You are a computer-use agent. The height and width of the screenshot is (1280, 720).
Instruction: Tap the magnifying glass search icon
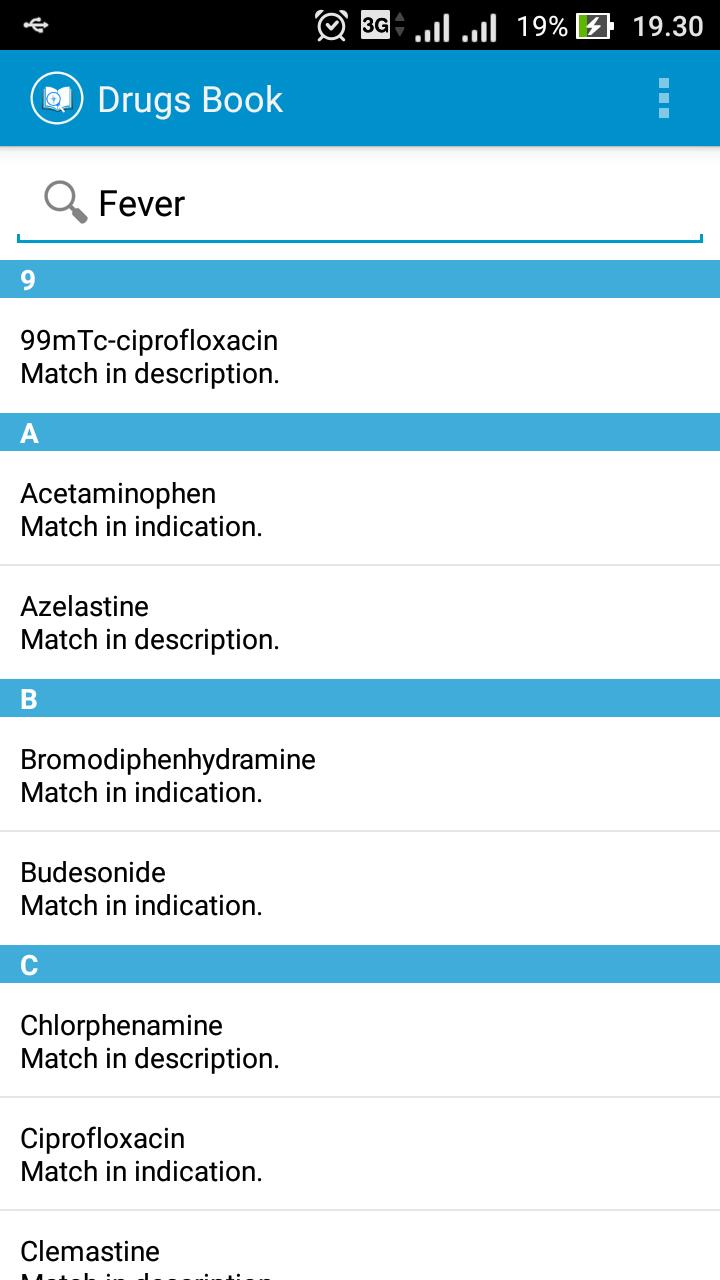65,202
